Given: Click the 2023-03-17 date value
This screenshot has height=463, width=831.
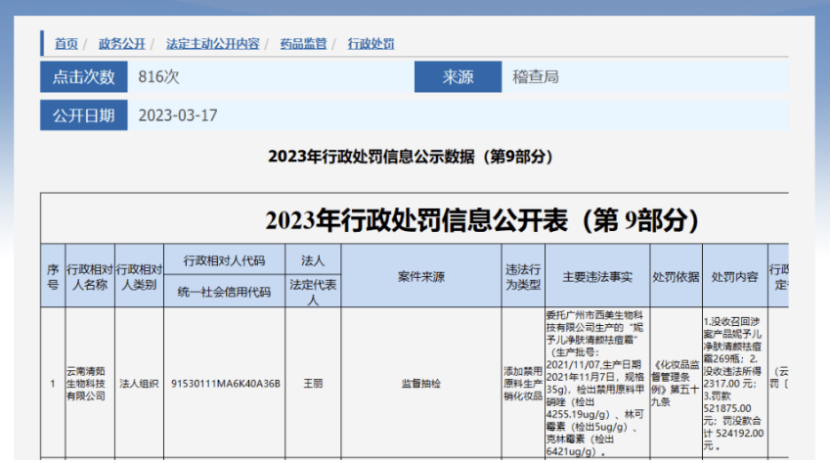Looking at the screenshot, I should click(x=178, y=115).
